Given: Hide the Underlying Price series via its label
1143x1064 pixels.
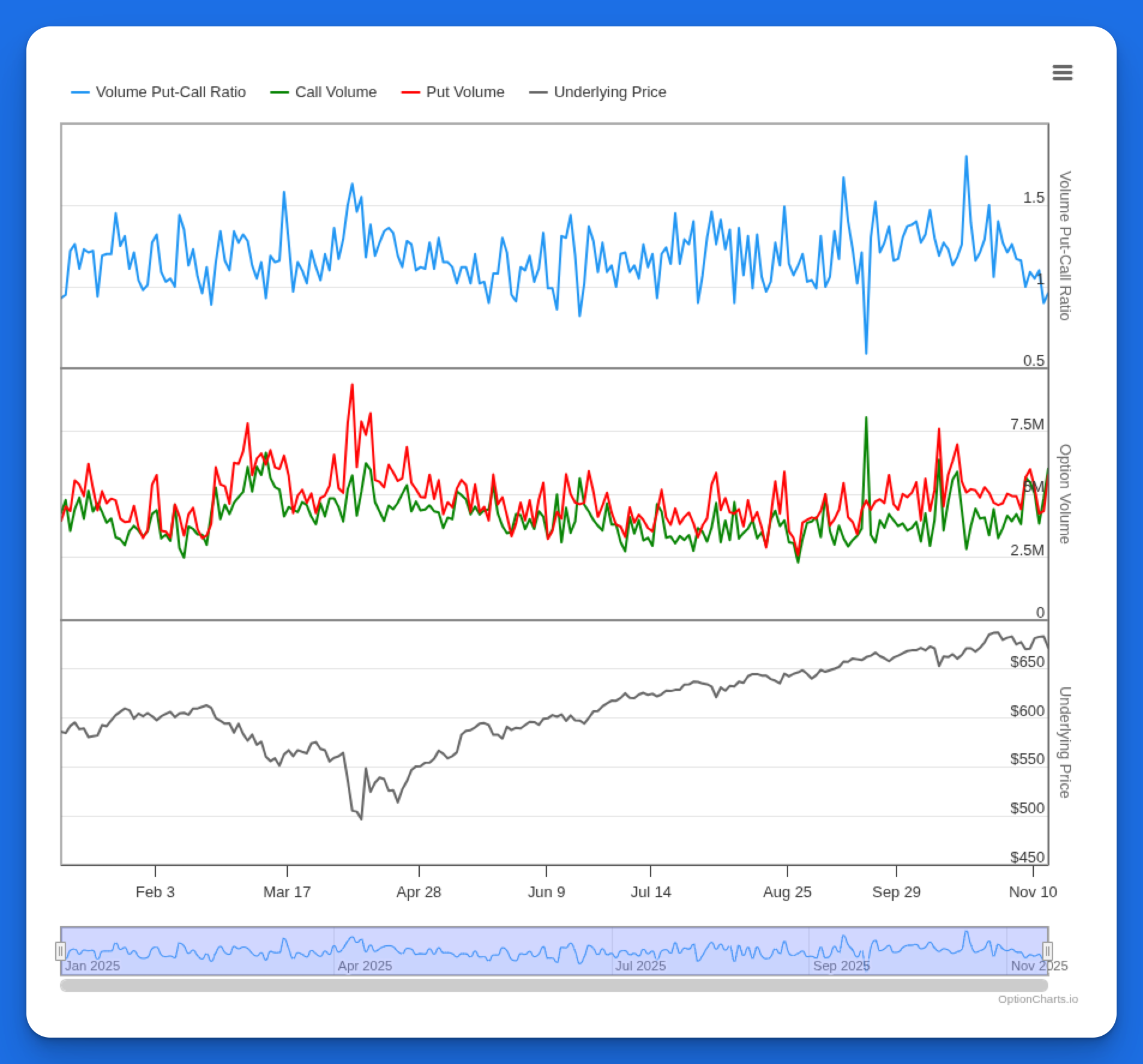Looking at the screenshot, I should (x=609, y=92).
